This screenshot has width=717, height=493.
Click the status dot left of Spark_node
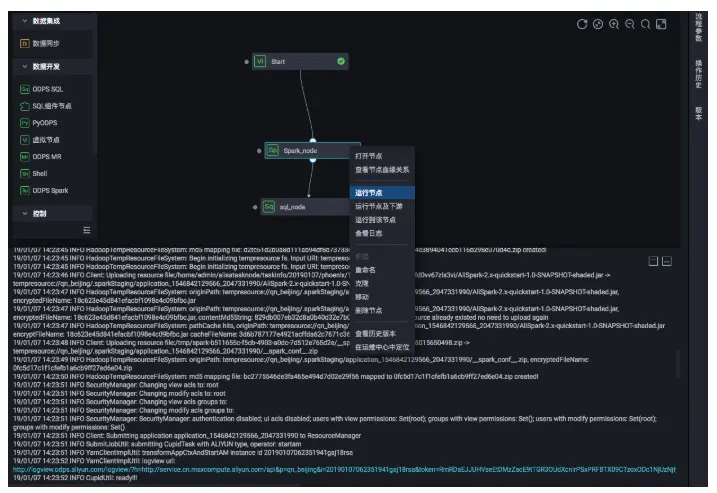[259, 151]
